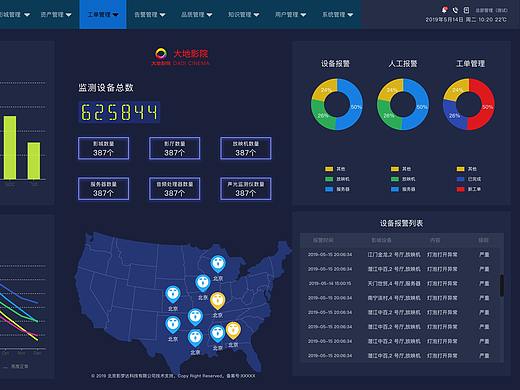Image resolution: width=520 pixels, height=390 pixels.
Task: Click the 服务器数量 387个 card
Action: (103, 189)
